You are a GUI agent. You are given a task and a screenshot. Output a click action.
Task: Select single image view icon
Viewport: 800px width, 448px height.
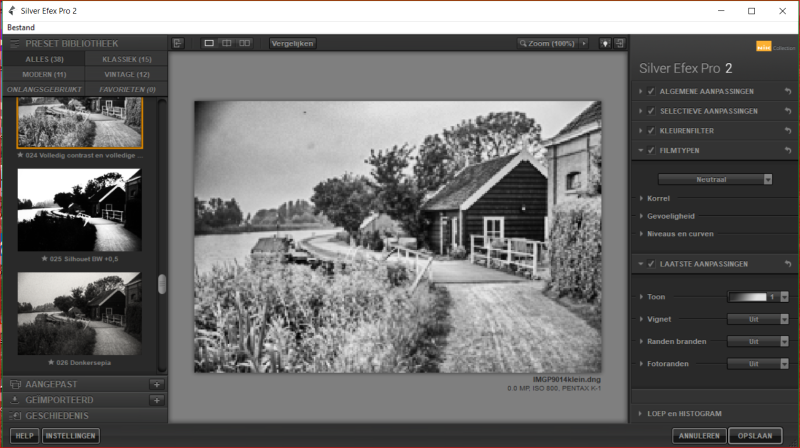209,43
